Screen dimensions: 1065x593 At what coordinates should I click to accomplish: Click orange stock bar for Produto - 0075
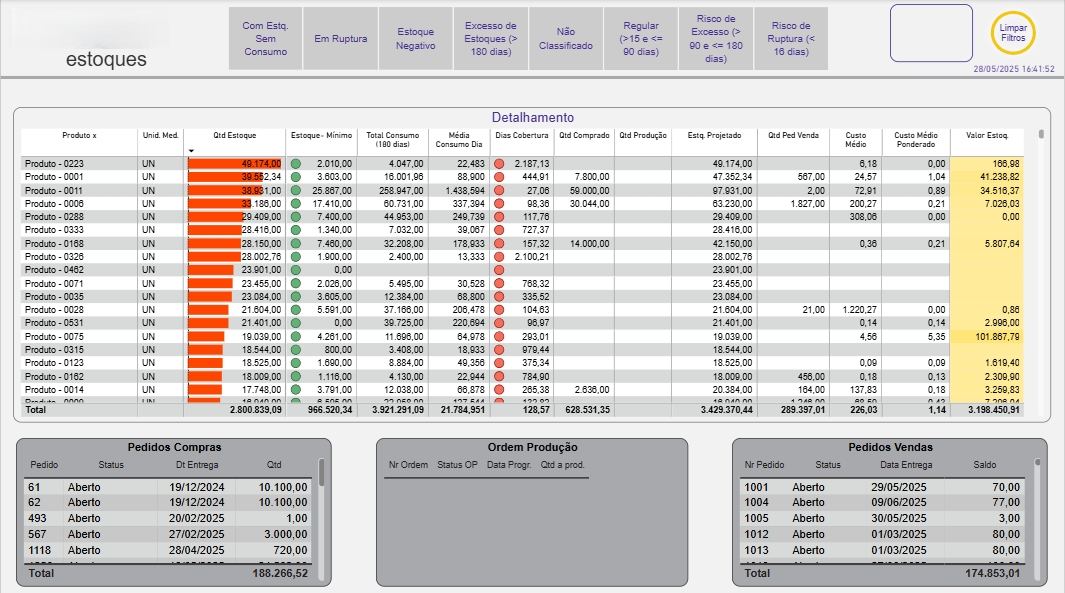[x=206, y=336]
